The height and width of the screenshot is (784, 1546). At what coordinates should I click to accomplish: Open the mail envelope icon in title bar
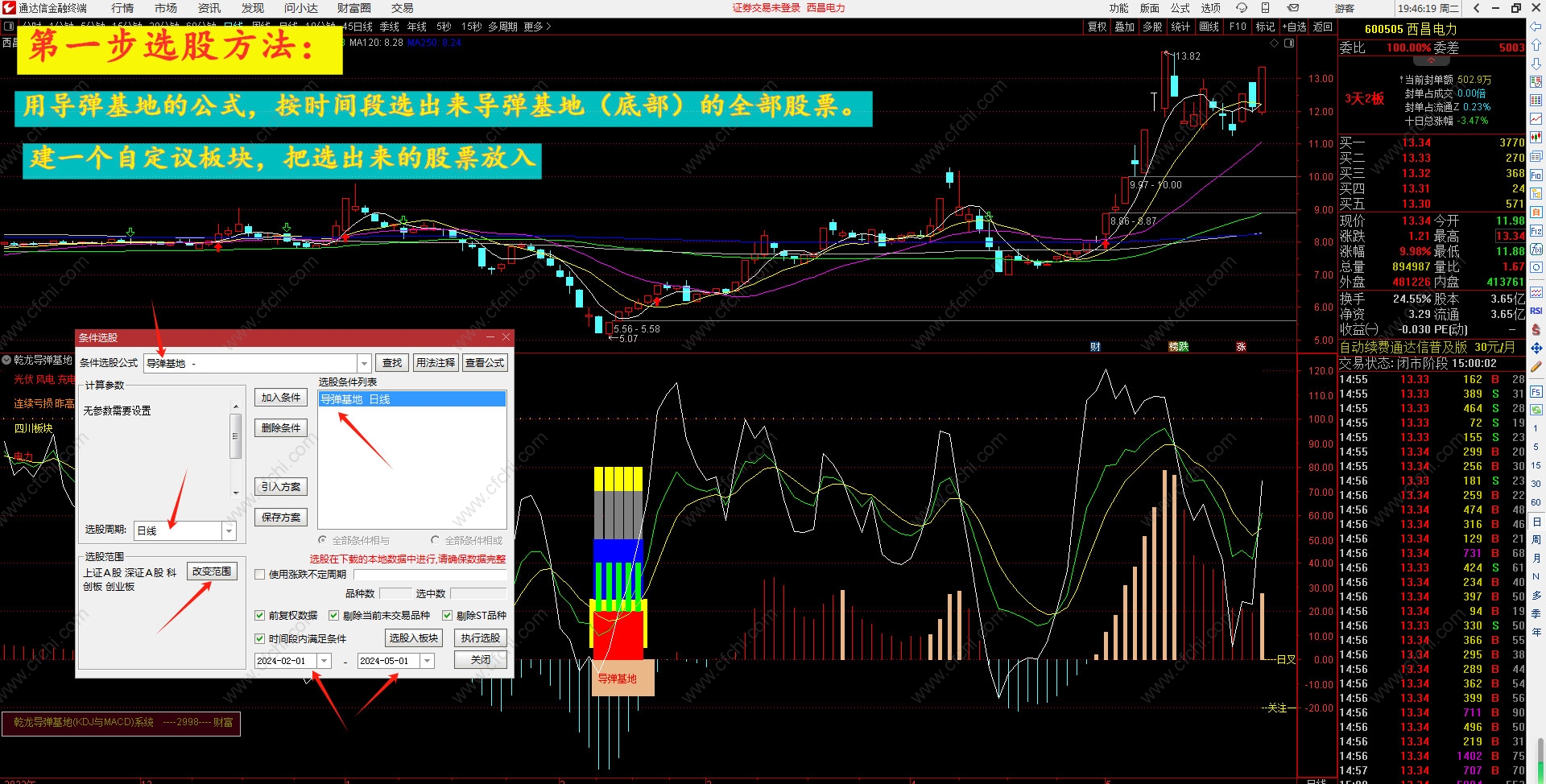(1293, 8)
